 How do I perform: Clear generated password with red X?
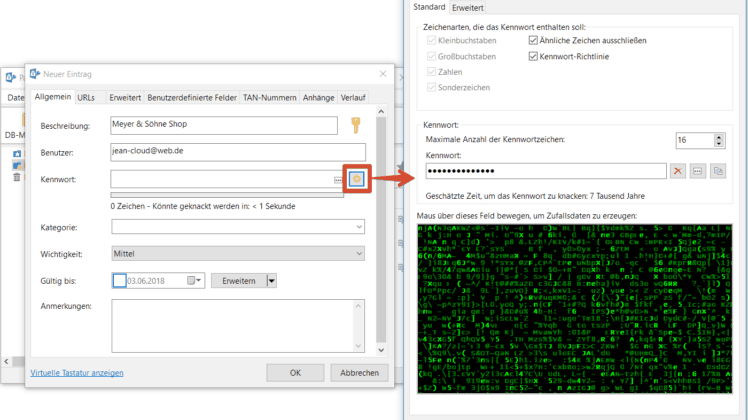[677, 171]
